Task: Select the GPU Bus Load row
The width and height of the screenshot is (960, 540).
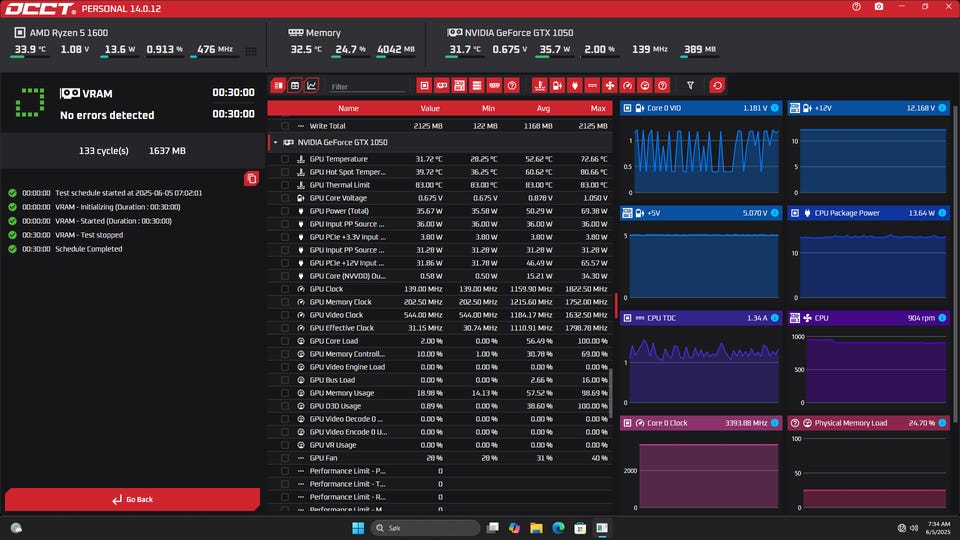Action: click(x=440, y=380)
